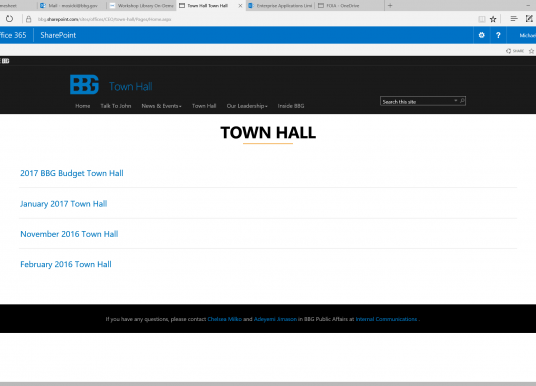Click the web note pen icon
Viewport: 536px width, 386px height.
pyautogui.click(x=529, y=19)
